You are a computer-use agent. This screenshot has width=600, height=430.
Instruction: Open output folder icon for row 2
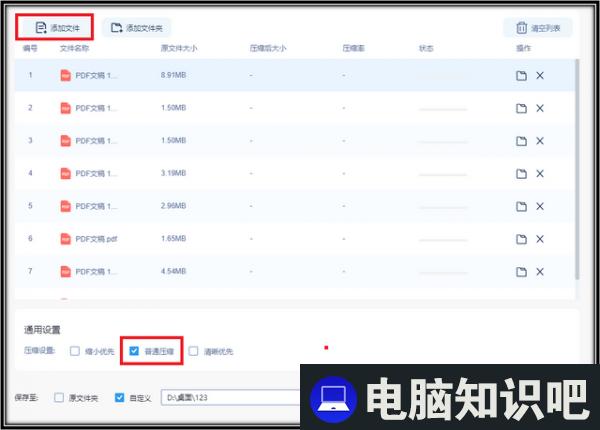pyautogui.click(x=521, y=108)
